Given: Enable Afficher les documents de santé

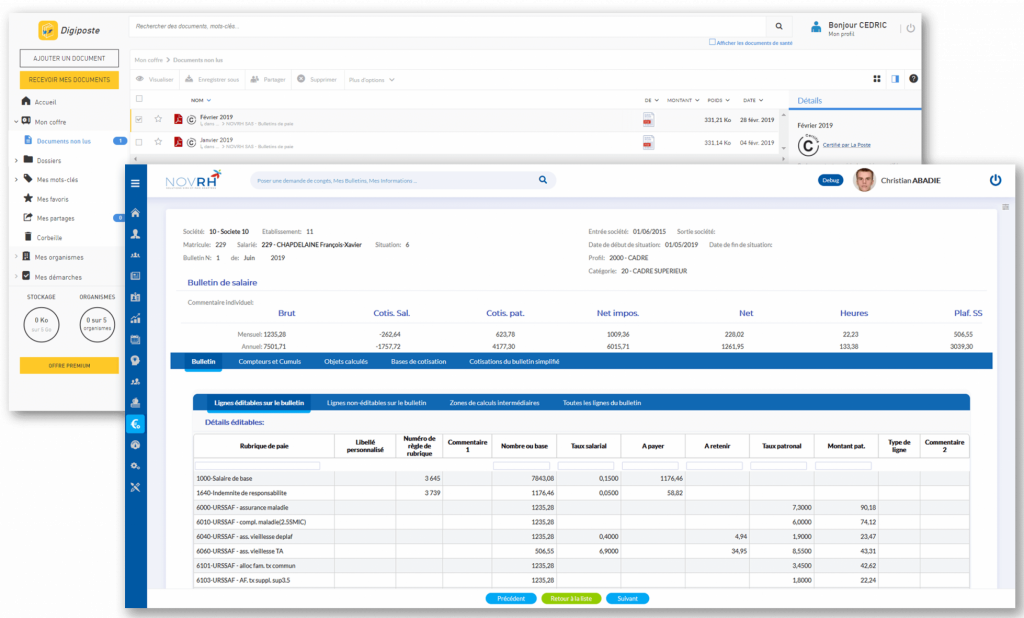Looking at the screenshot, I should click(712, 42).
